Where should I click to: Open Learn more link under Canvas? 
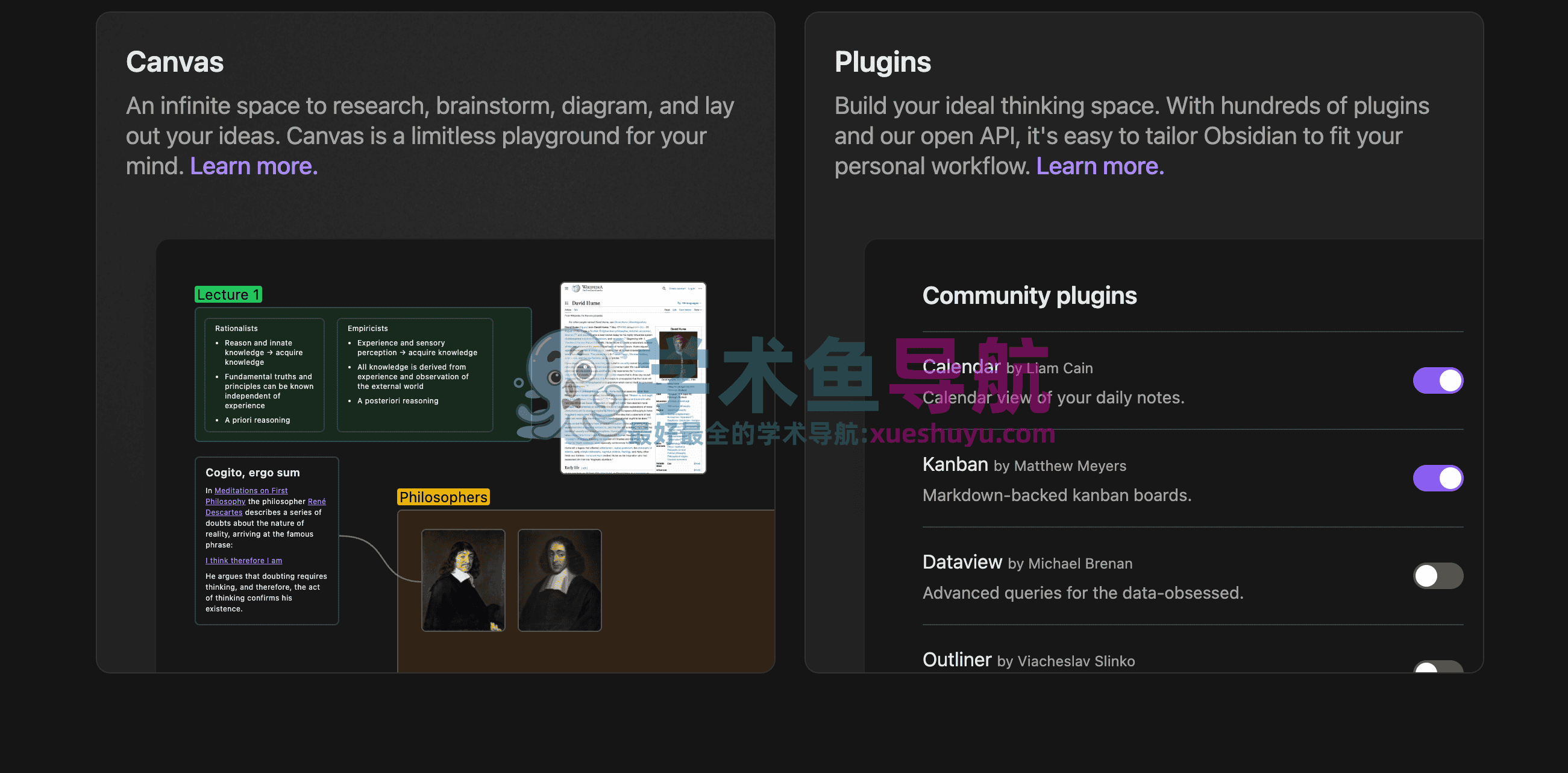pos(253,166)
